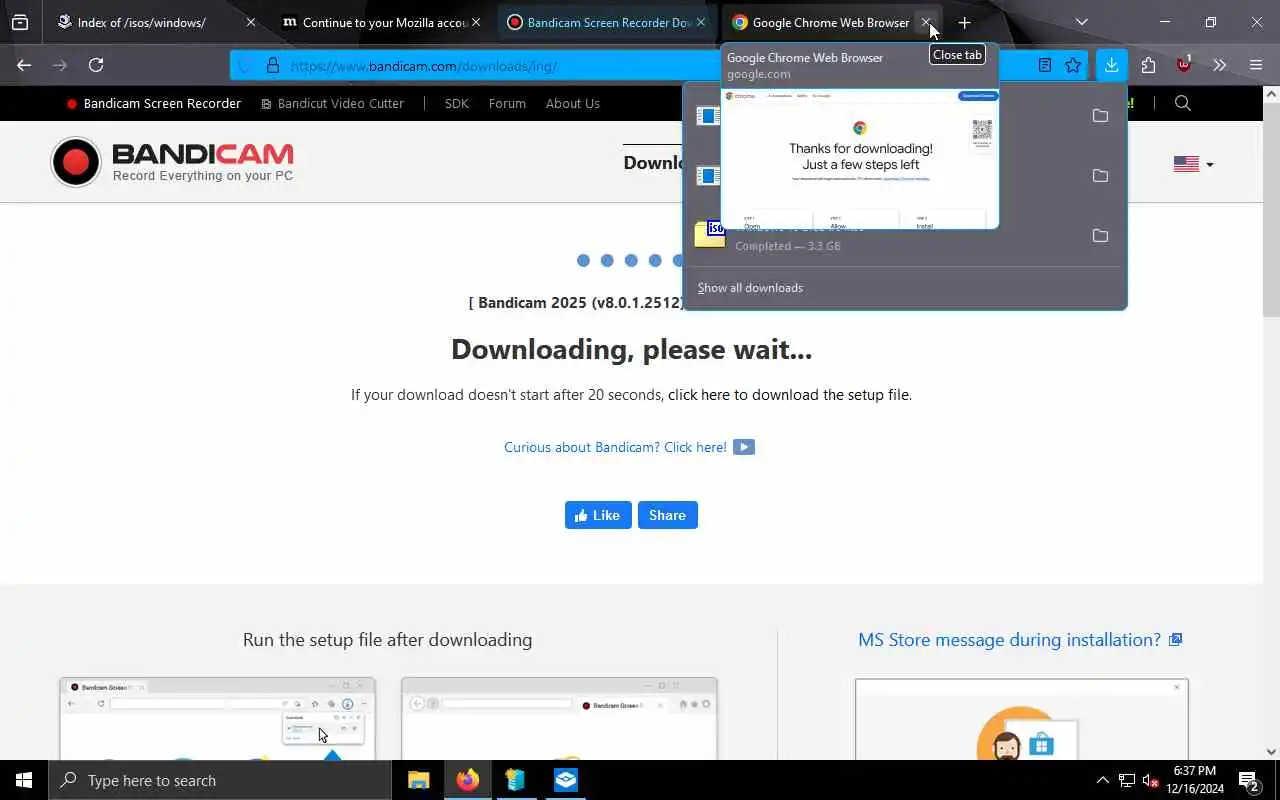Click the Facebook Share button
The height and width of the screenshot is (800, 1280).
coord(667,515)
